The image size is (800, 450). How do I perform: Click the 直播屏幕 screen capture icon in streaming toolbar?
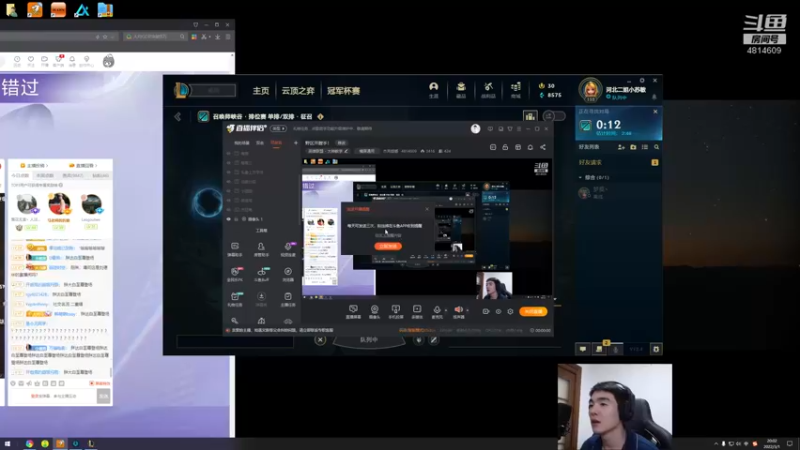353,311
